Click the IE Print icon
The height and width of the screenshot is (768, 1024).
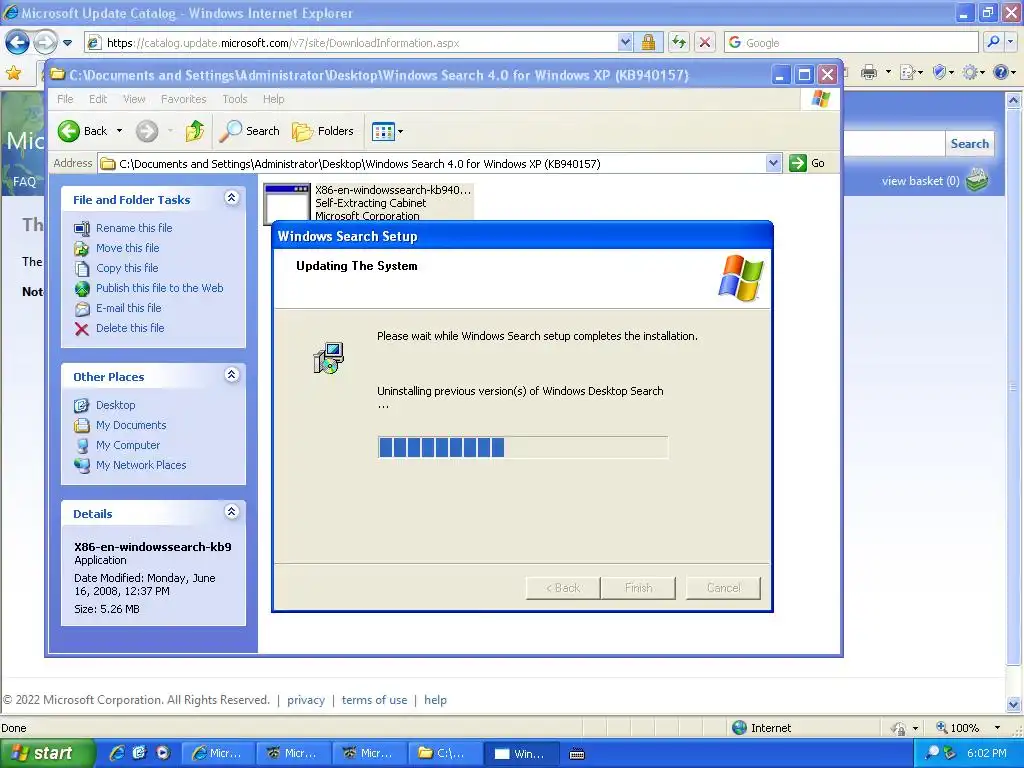(x=869, y=72)
